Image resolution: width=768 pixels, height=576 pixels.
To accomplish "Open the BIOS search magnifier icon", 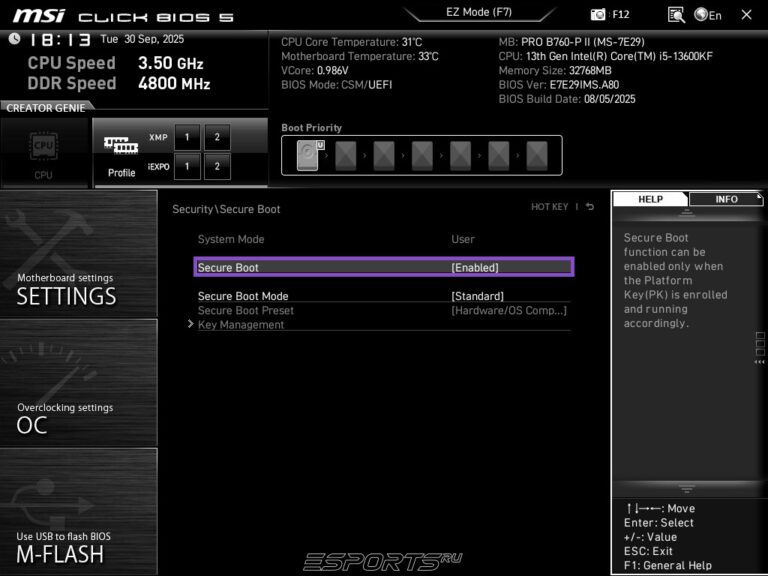I will 676,14.
